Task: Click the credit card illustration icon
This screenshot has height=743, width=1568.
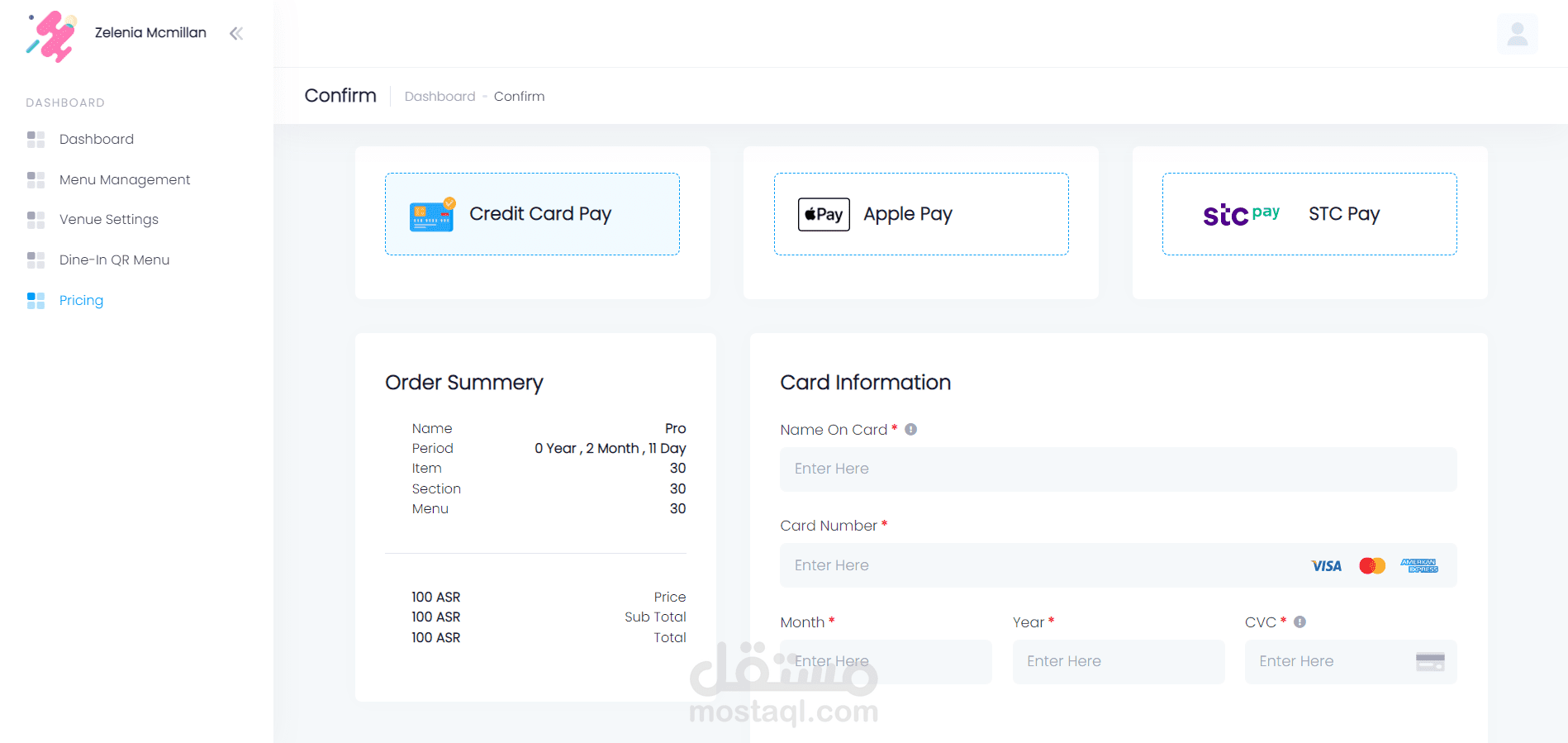Action: 432,215
